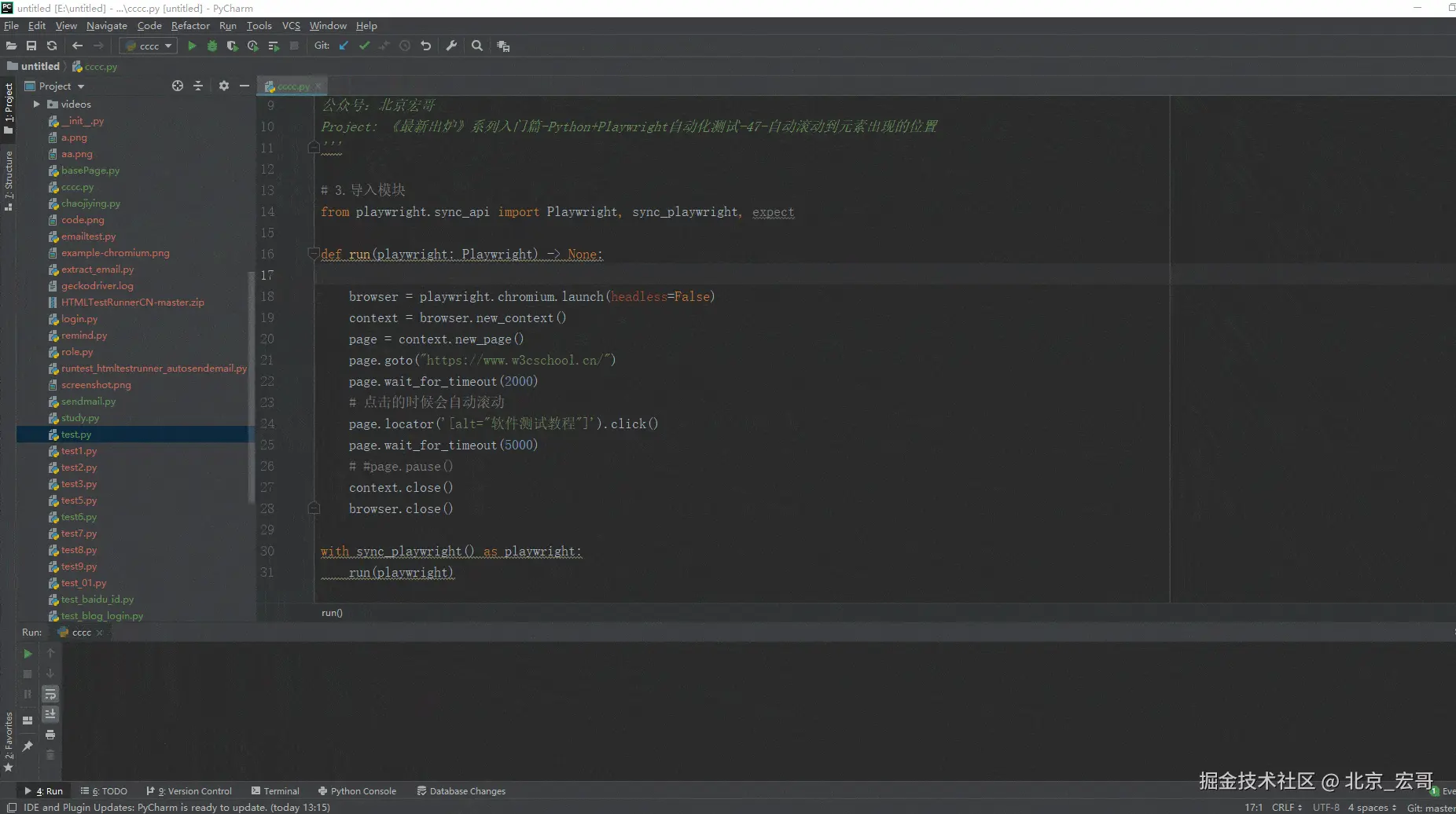Click the Git update project arrow
1456x814 pixels.
344,46
